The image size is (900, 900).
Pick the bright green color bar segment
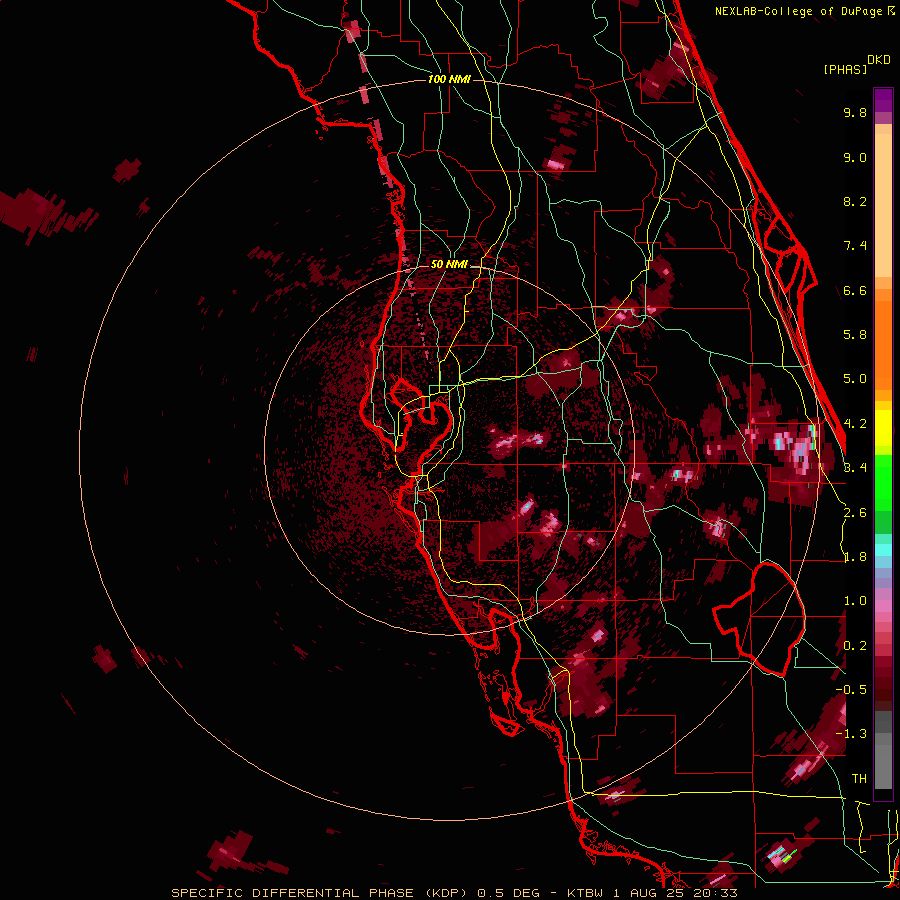point(883,485)
